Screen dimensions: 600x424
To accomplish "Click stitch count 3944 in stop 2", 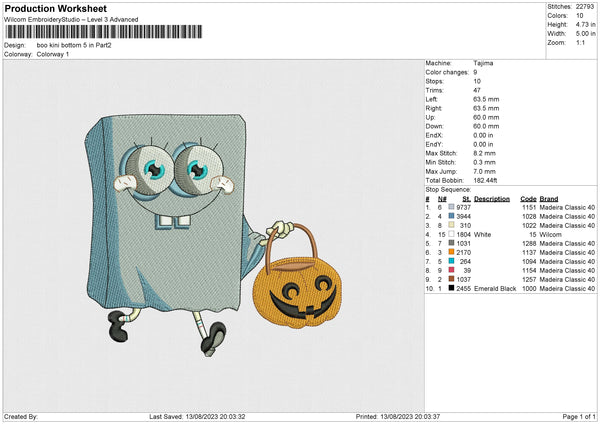I will pos(463,217).
